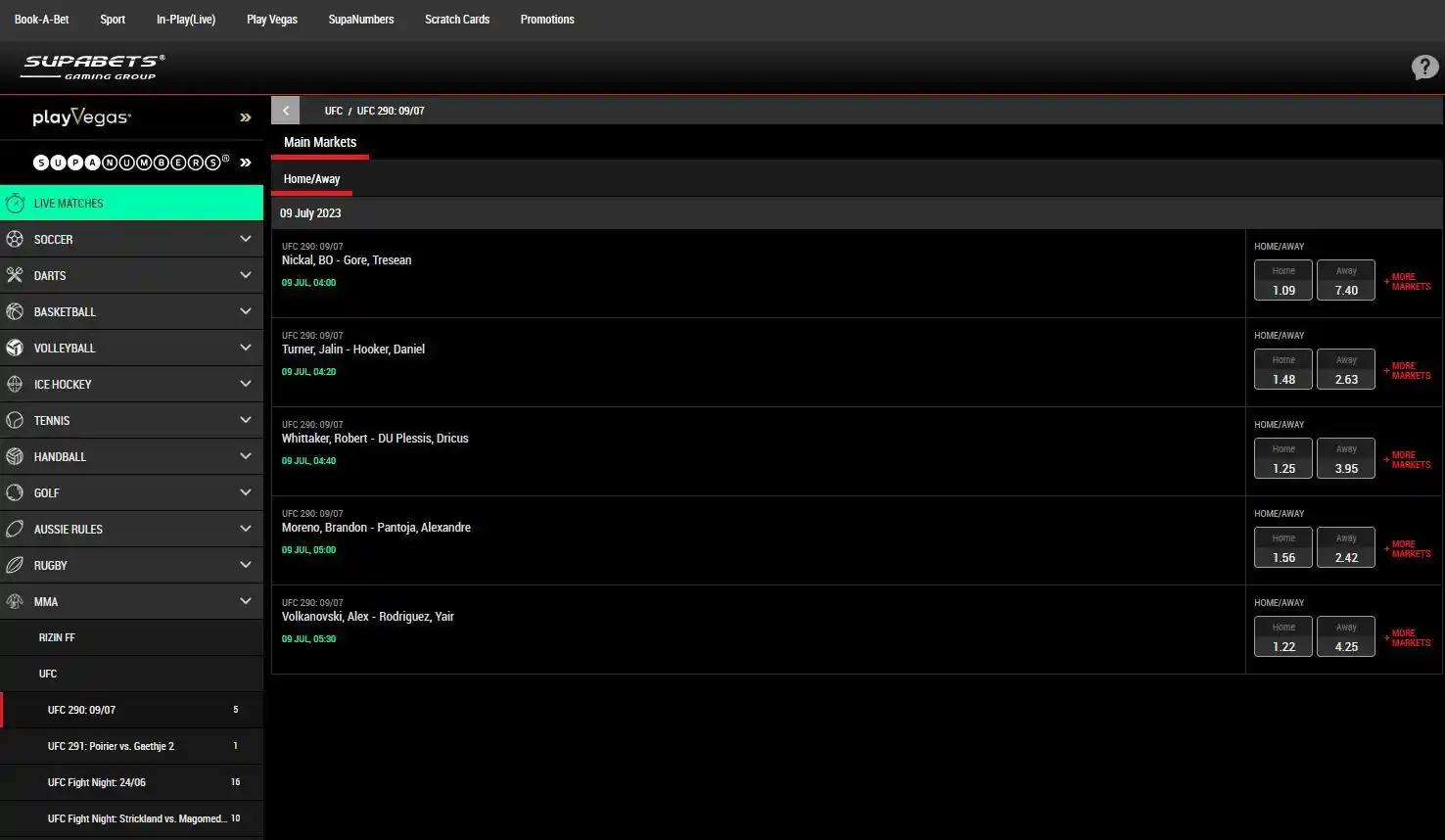Expand the Ice Hockey category chevron
Viewport: 1445px width, 840px height.
(x=246, y=384)
